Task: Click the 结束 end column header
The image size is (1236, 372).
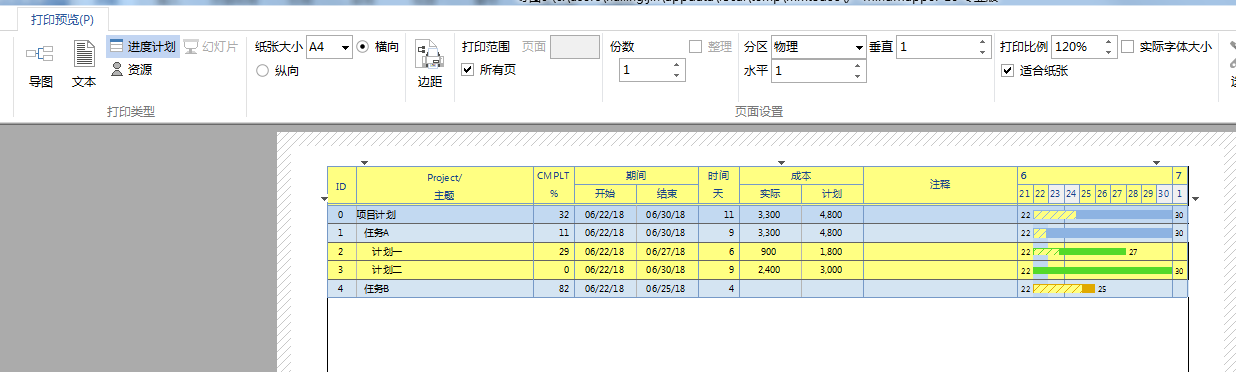Action: (x=667, y=194)
